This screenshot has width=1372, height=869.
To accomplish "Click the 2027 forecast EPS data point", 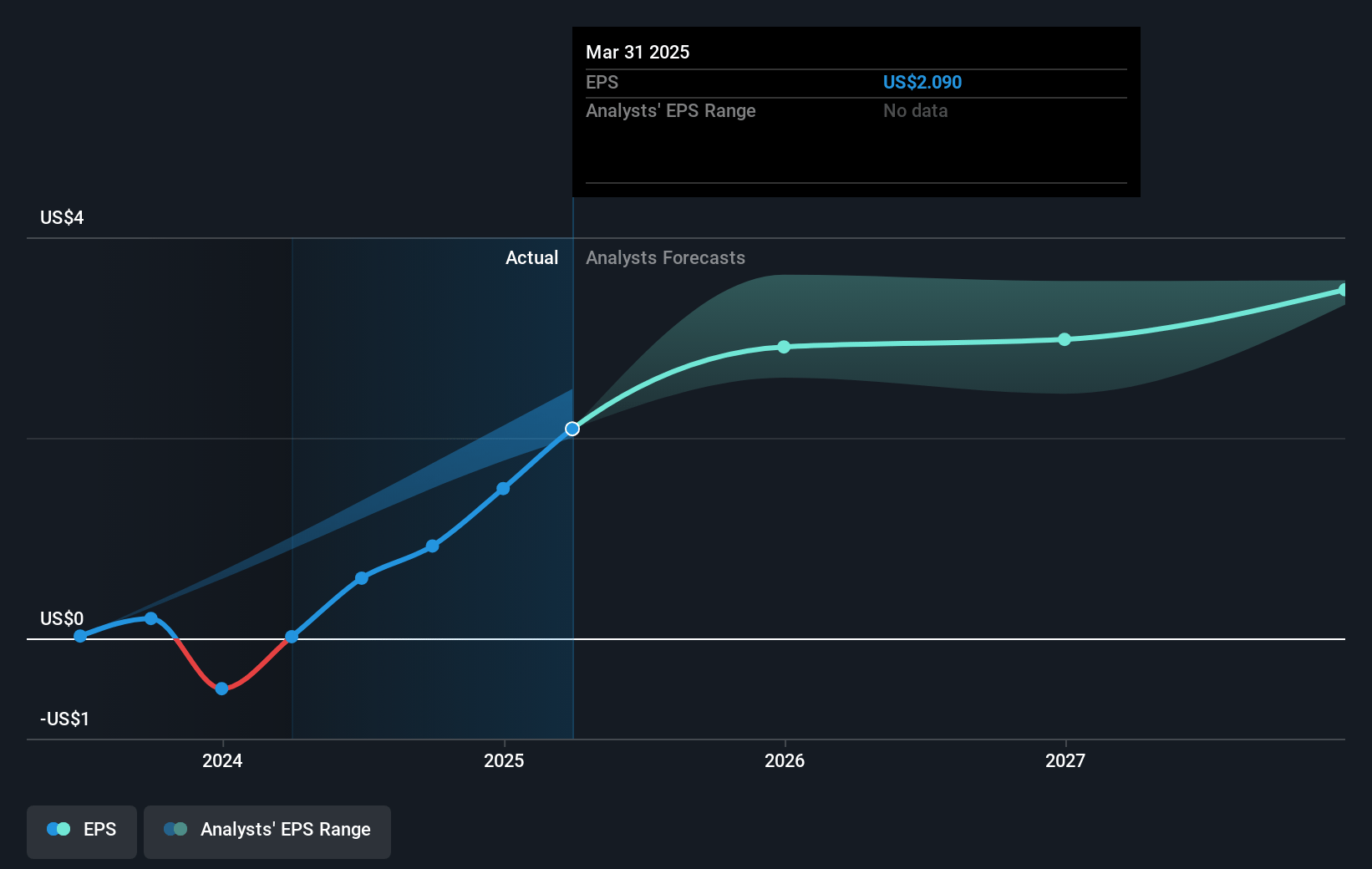I will click(x=1065, y=339).
